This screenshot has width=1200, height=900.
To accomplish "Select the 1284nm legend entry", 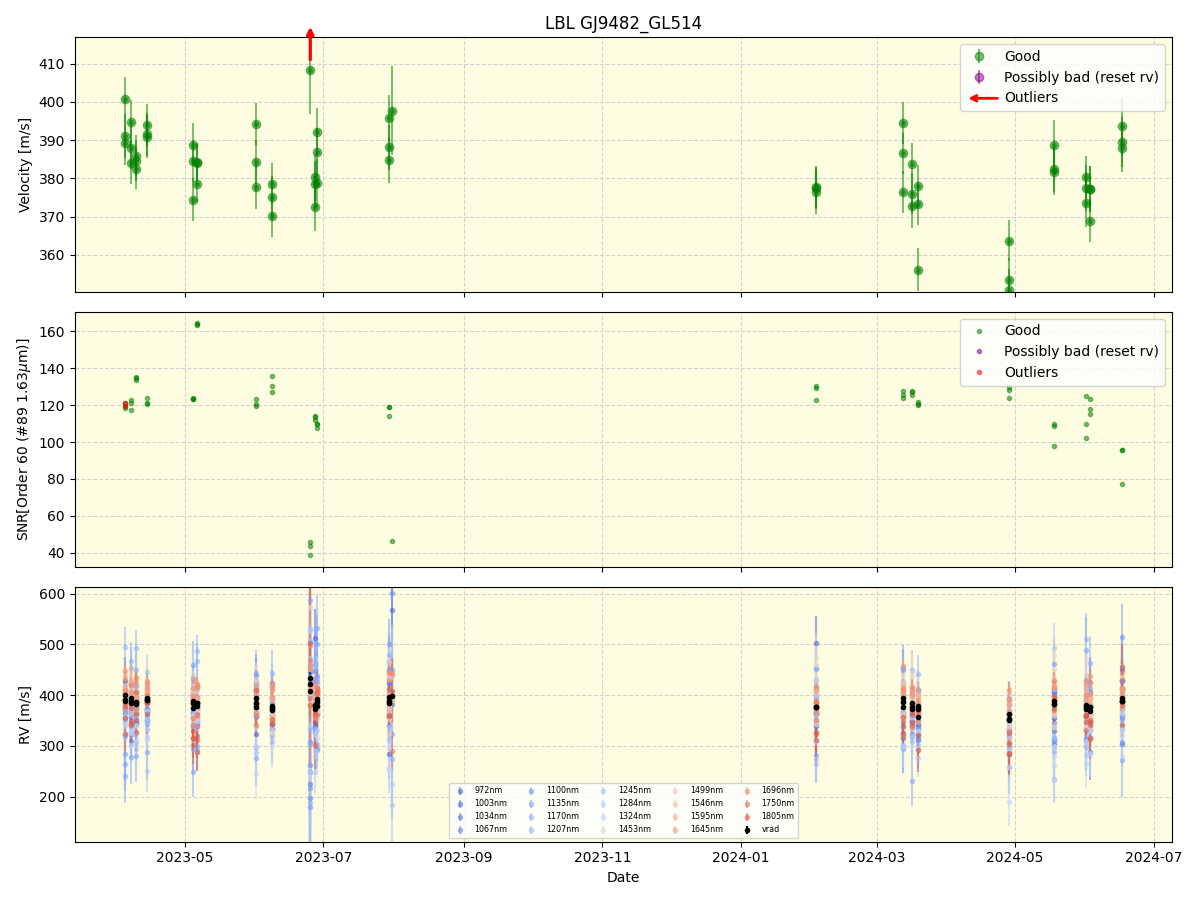I will tap(626, 803).
